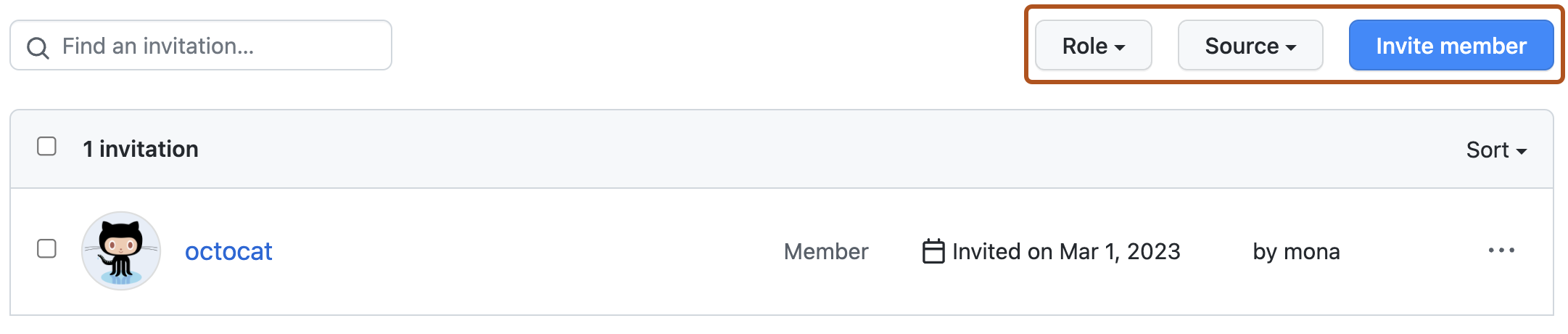Click the by mona inviter text

1296,251
